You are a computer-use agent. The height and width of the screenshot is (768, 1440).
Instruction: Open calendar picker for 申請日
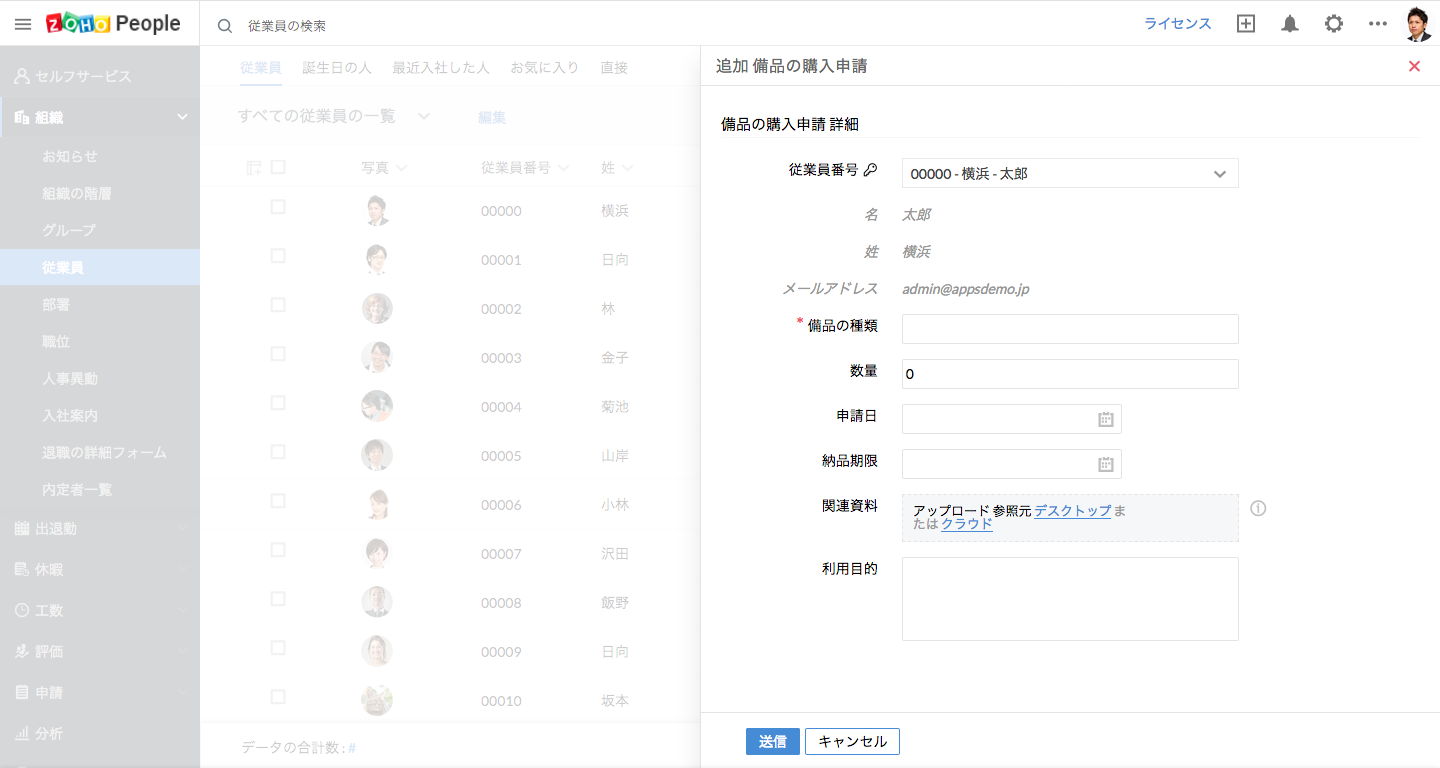[1106, 419]
